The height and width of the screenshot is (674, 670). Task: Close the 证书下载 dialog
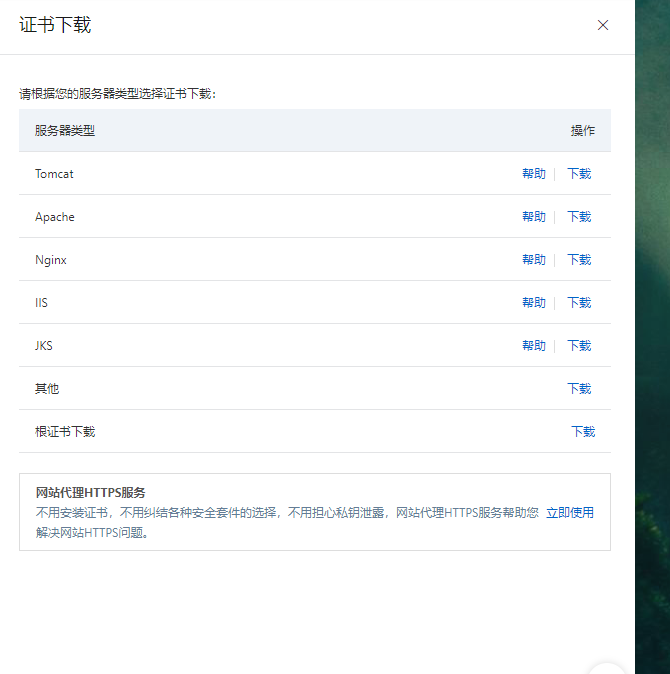(603, 25)
